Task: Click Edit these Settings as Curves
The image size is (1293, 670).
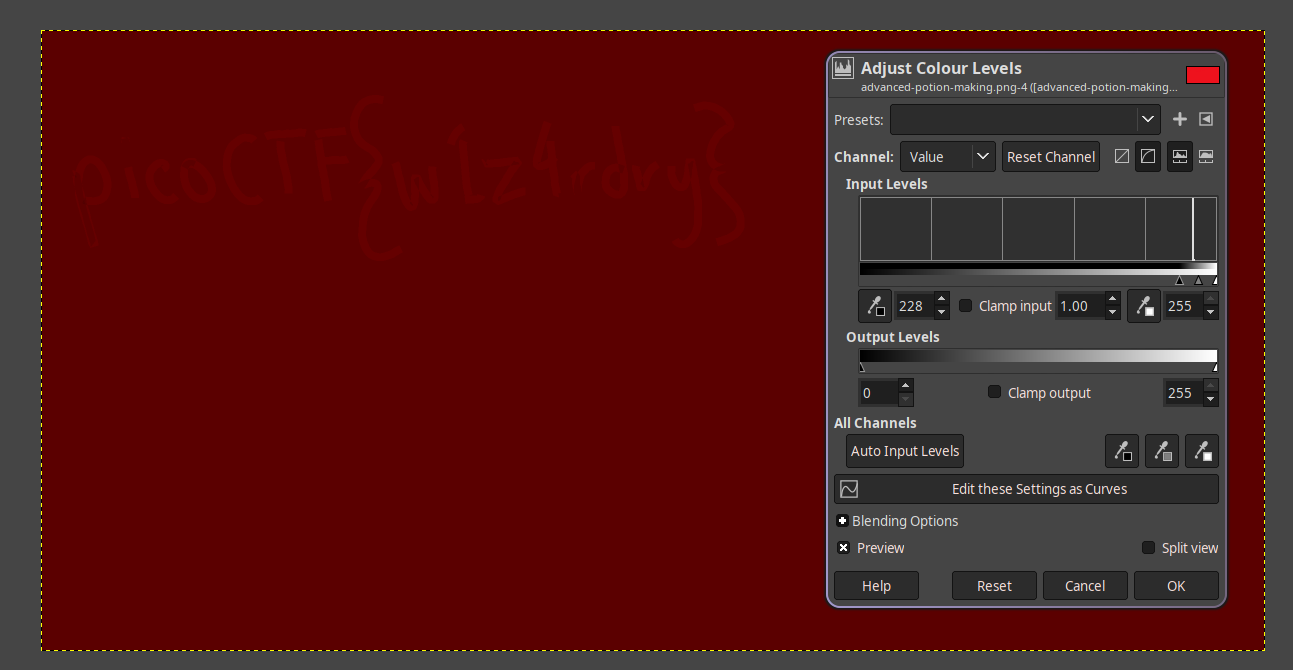Action: click(x=1026, y=489)
